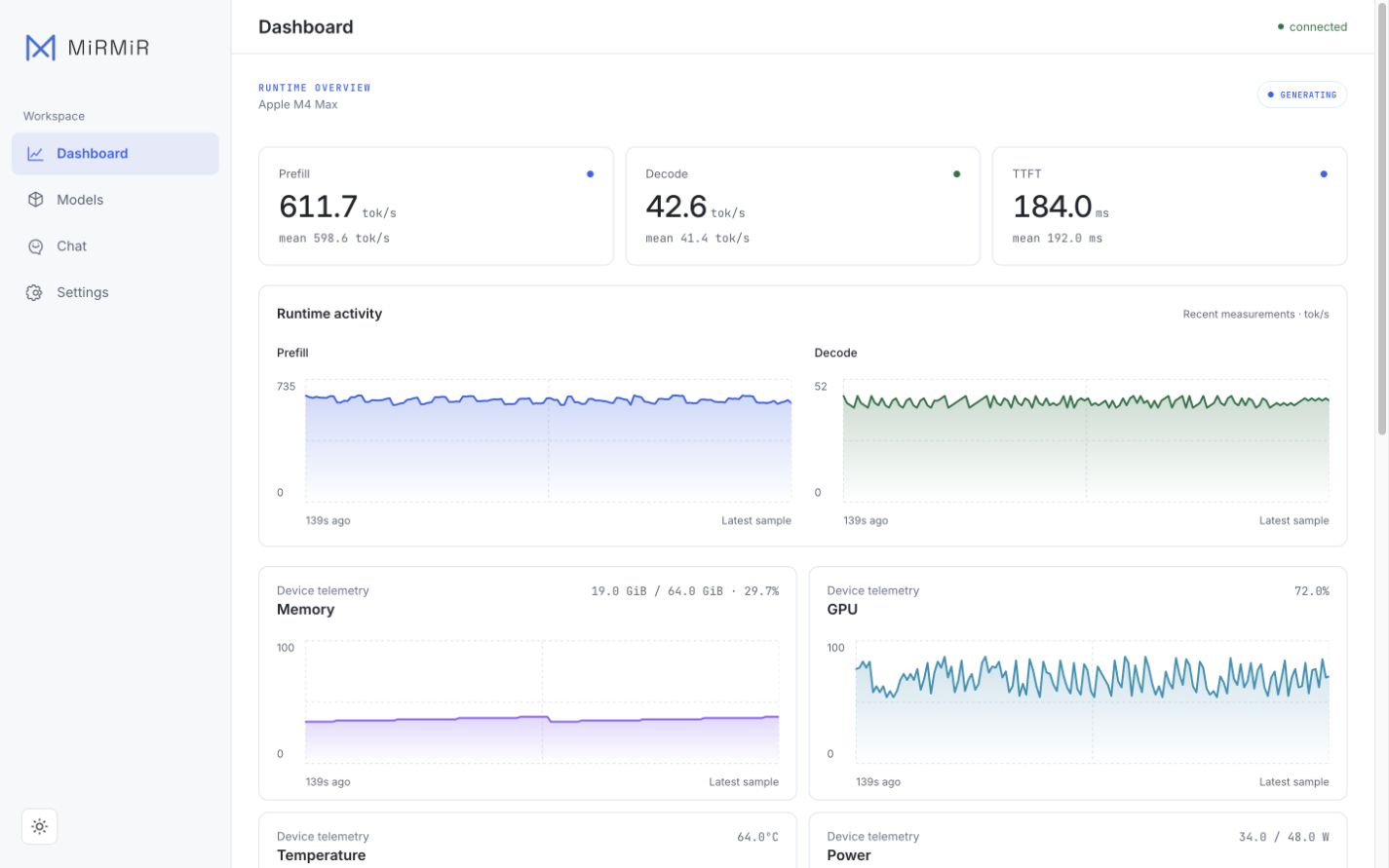Click the Memory card title
This screenshot has width=1389, height=868.
point(305,610)
